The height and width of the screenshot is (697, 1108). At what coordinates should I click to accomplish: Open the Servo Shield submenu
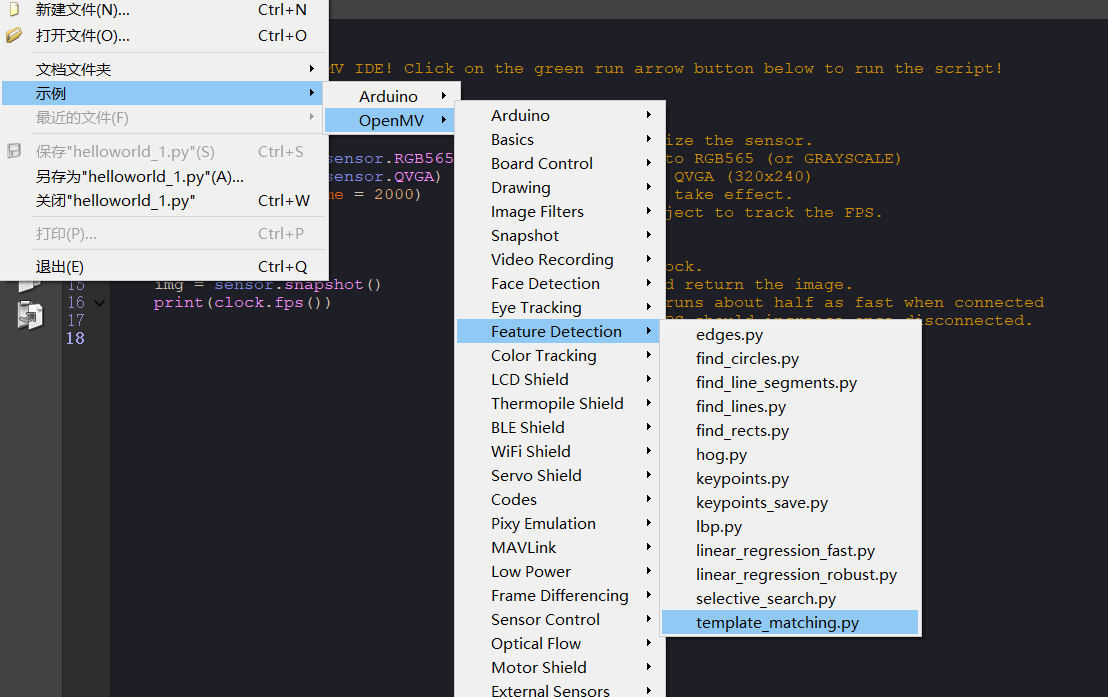coord(558,476)
